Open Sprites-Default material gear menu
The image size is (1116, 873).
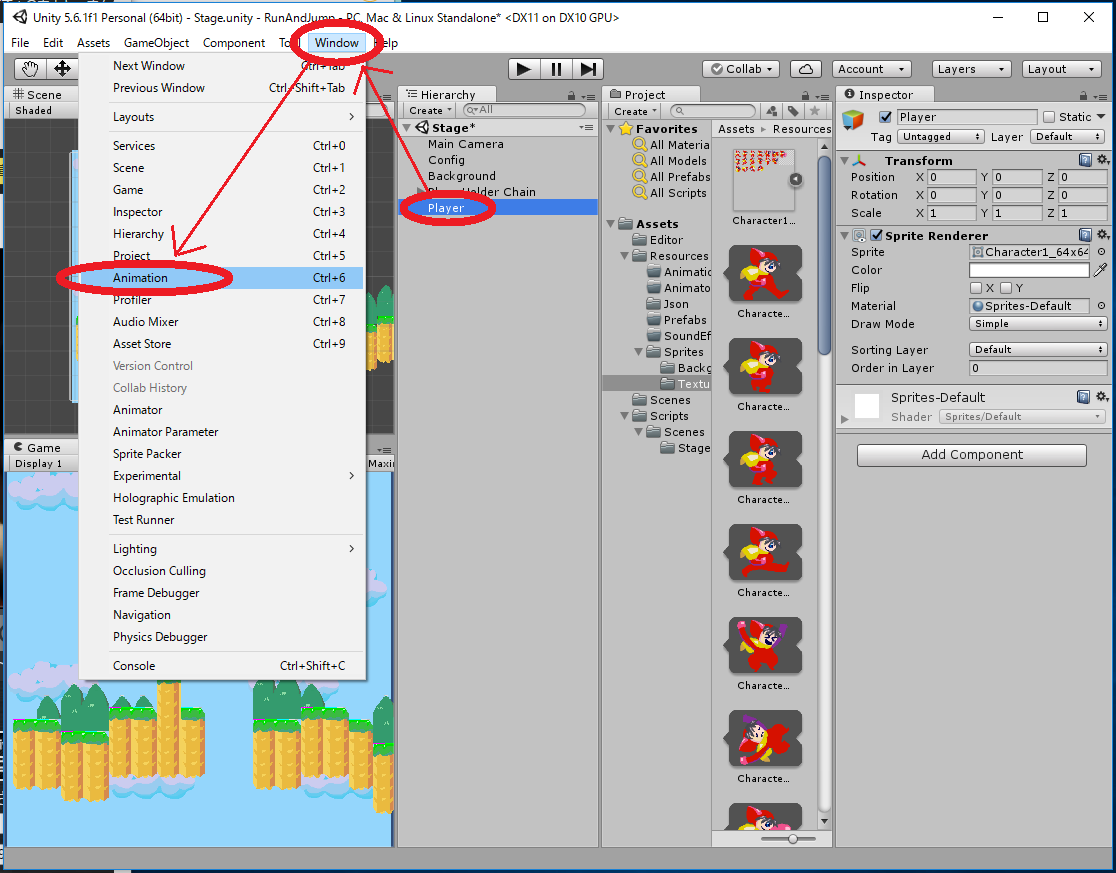coord(1102,397)
